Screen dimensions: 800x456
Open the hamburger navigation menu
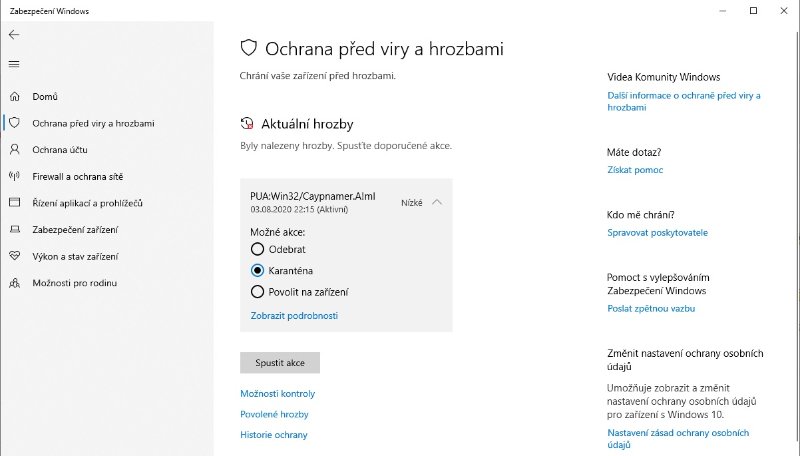click(x=14, y=64)
